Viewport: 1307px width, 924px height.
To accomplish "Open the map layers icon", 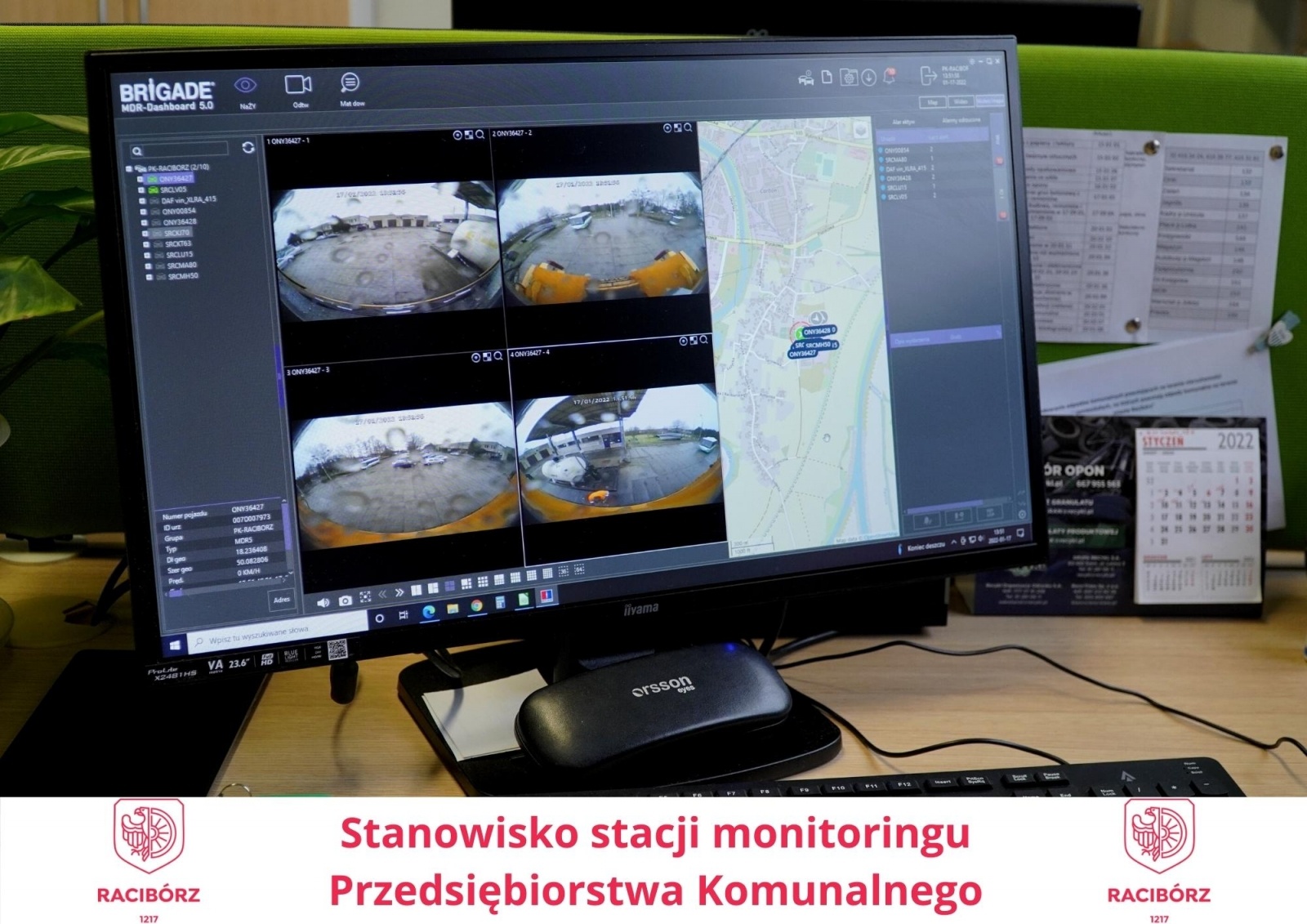I will click(859, 129).
